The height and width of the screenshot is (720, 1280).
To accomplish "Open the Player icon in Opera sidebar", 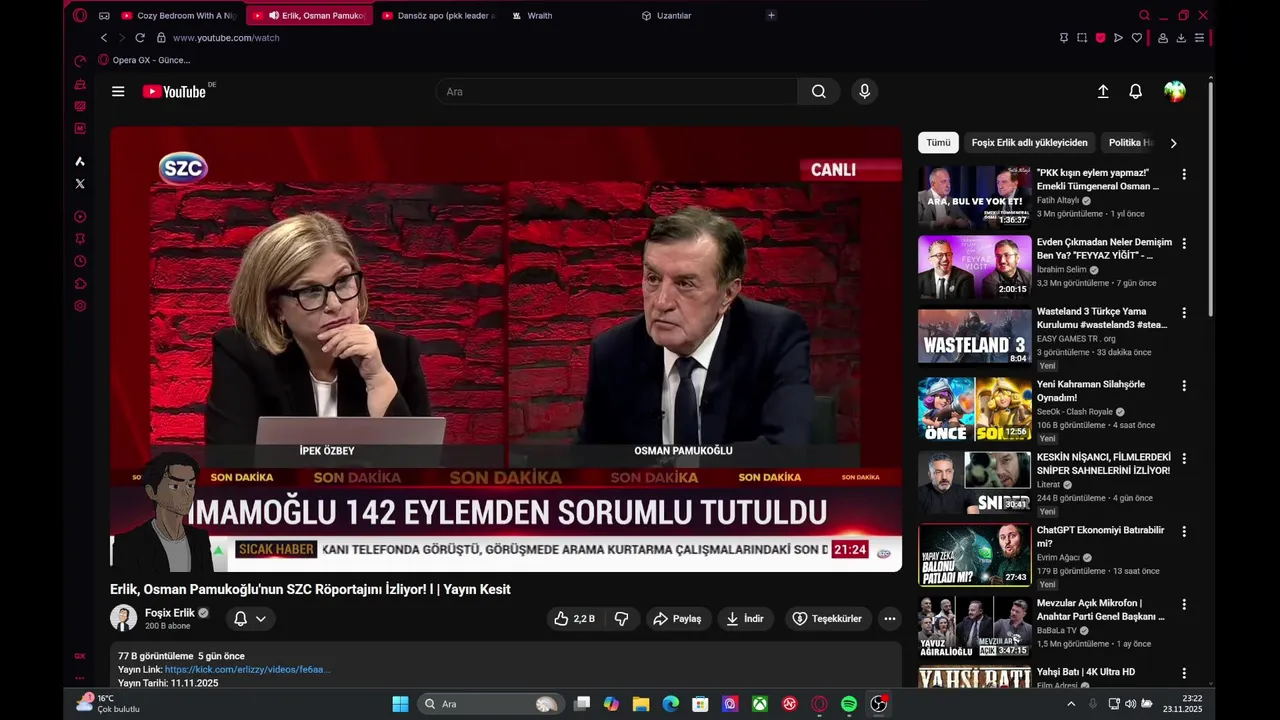I will [80, 217].
